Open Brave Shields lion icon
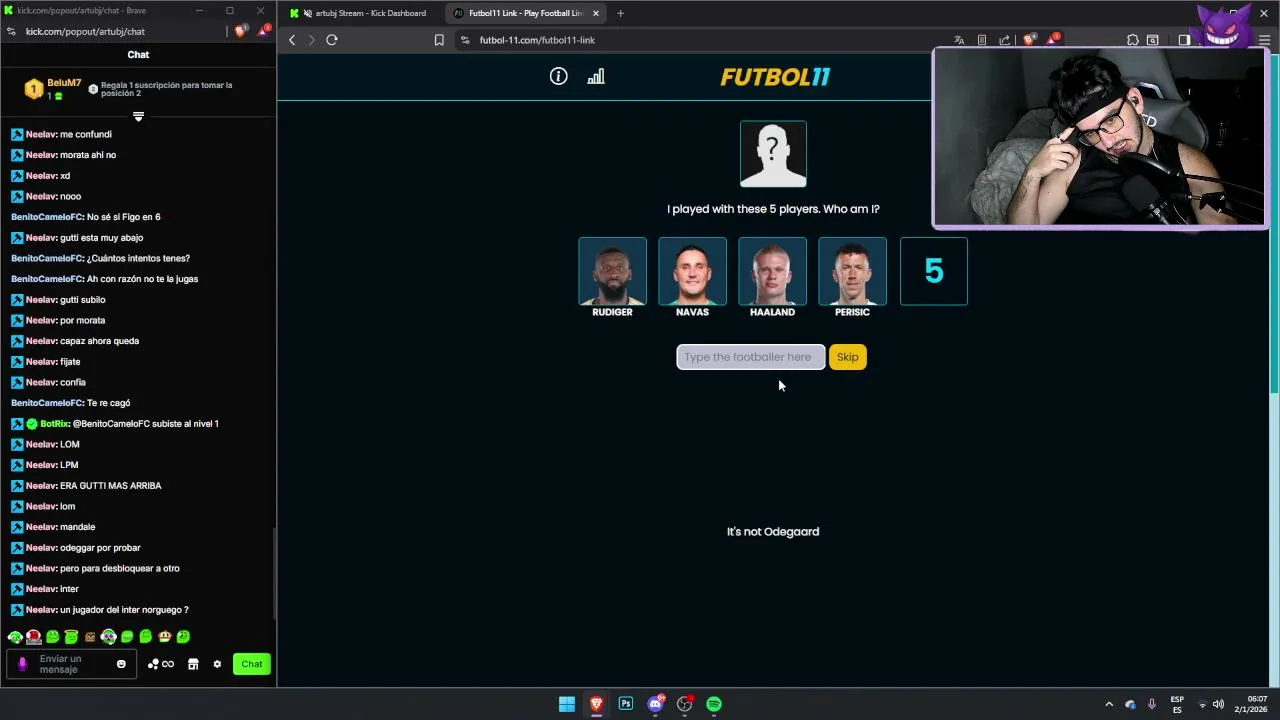1280x720 pixels. click(1028, 40)
